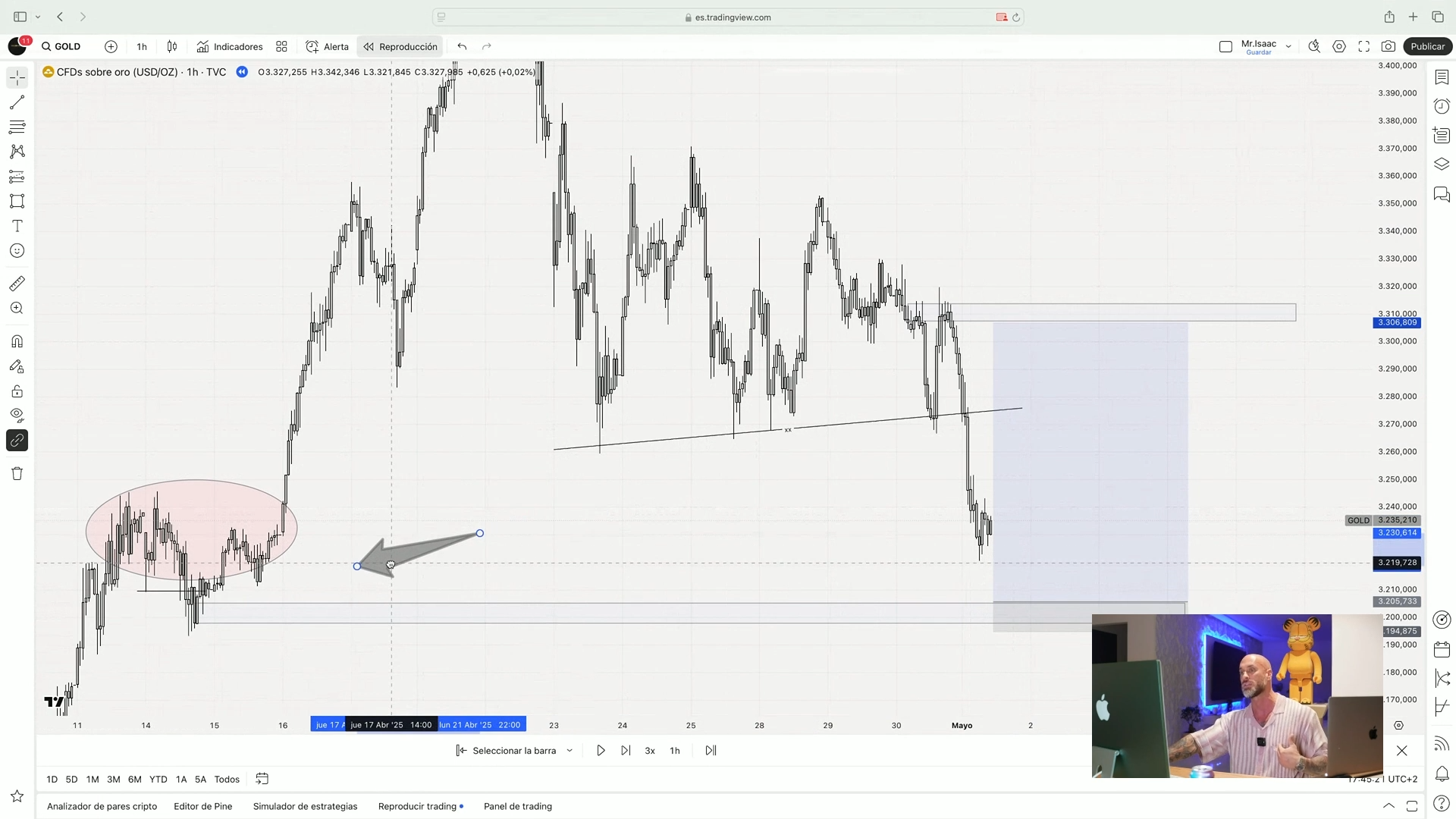
Task: Open go-to-date calendar icon
Action: [262, 779]
